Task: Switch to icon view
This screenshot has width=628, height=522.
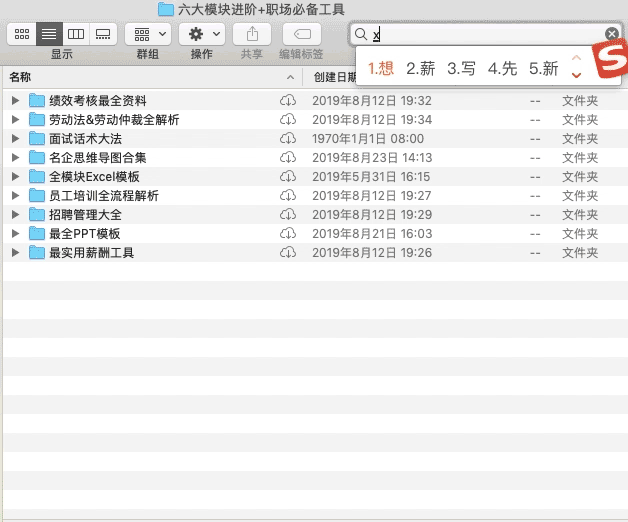Action: 22,34
